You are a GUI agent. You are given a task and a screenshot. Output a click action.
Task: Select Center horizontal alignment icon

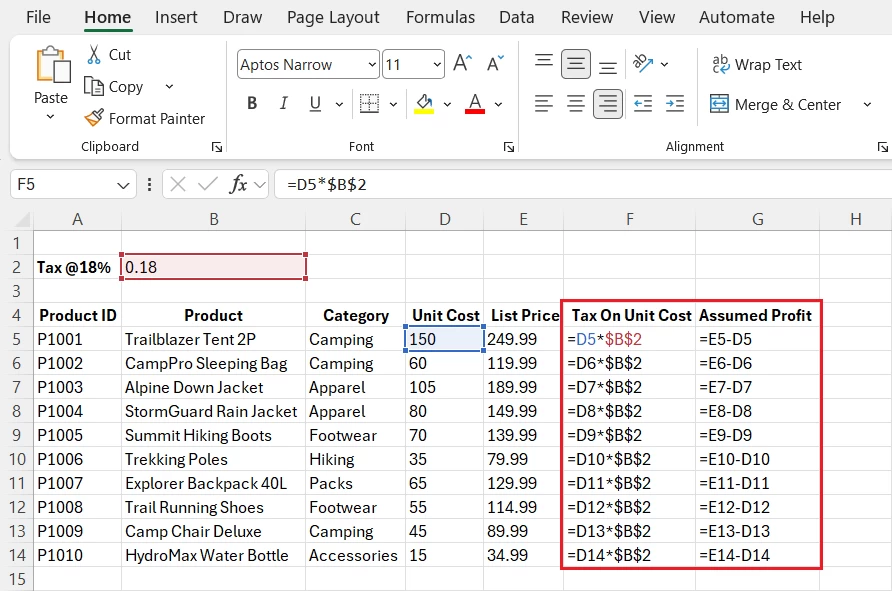click(x=576, y=104)
